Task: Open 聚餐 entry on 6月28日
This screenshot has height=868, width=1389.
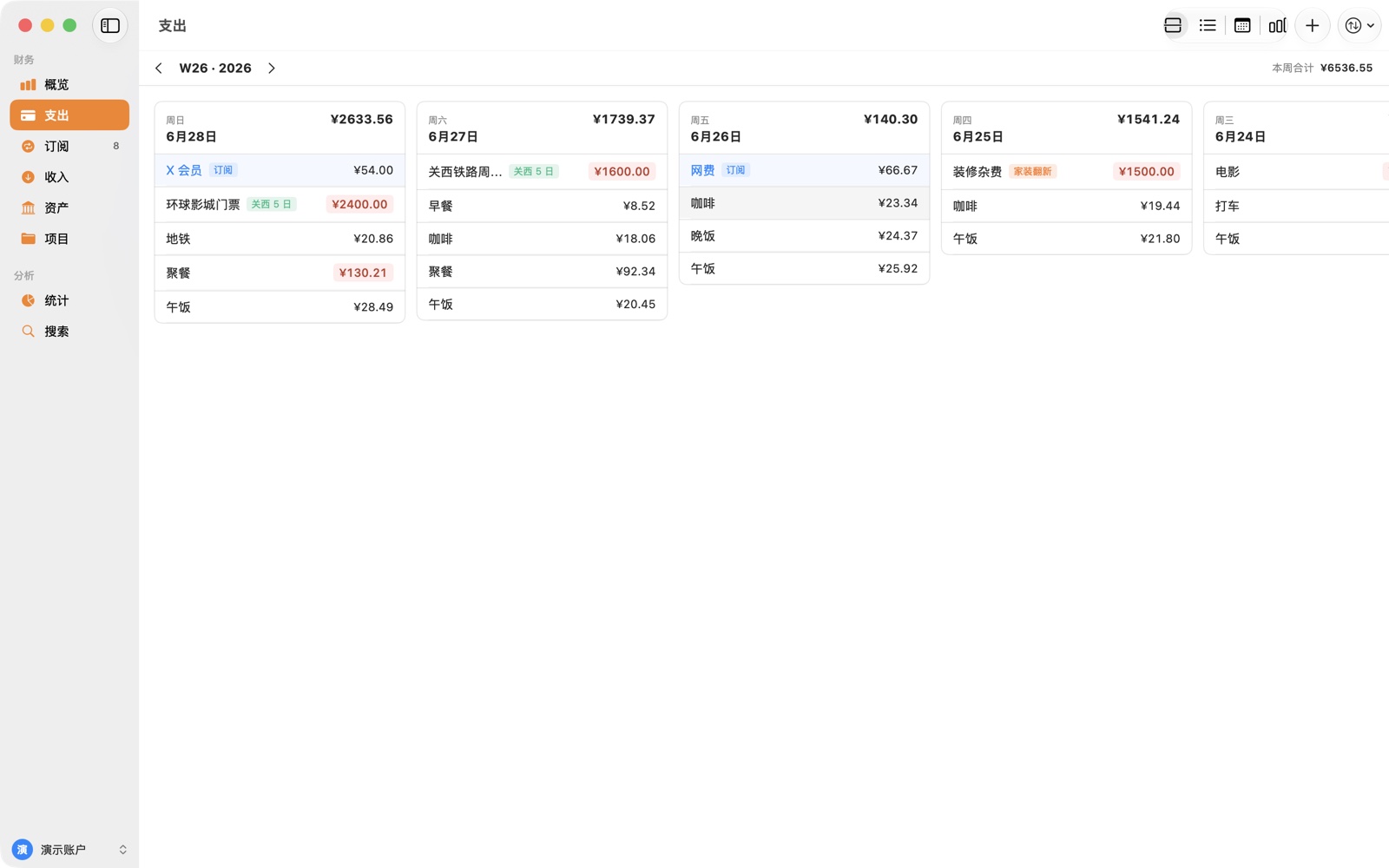Action: tap(280, 273)
